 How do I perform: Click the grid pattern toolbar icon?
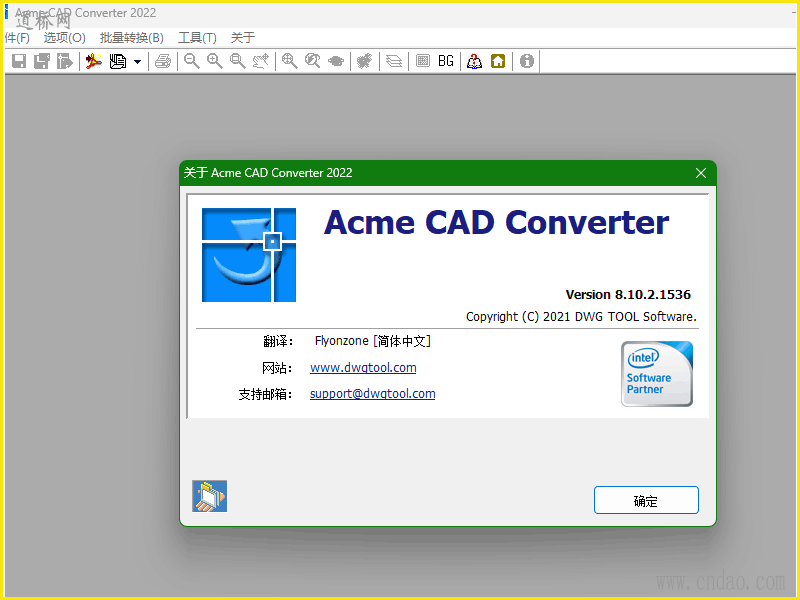(x=423, y=61)
